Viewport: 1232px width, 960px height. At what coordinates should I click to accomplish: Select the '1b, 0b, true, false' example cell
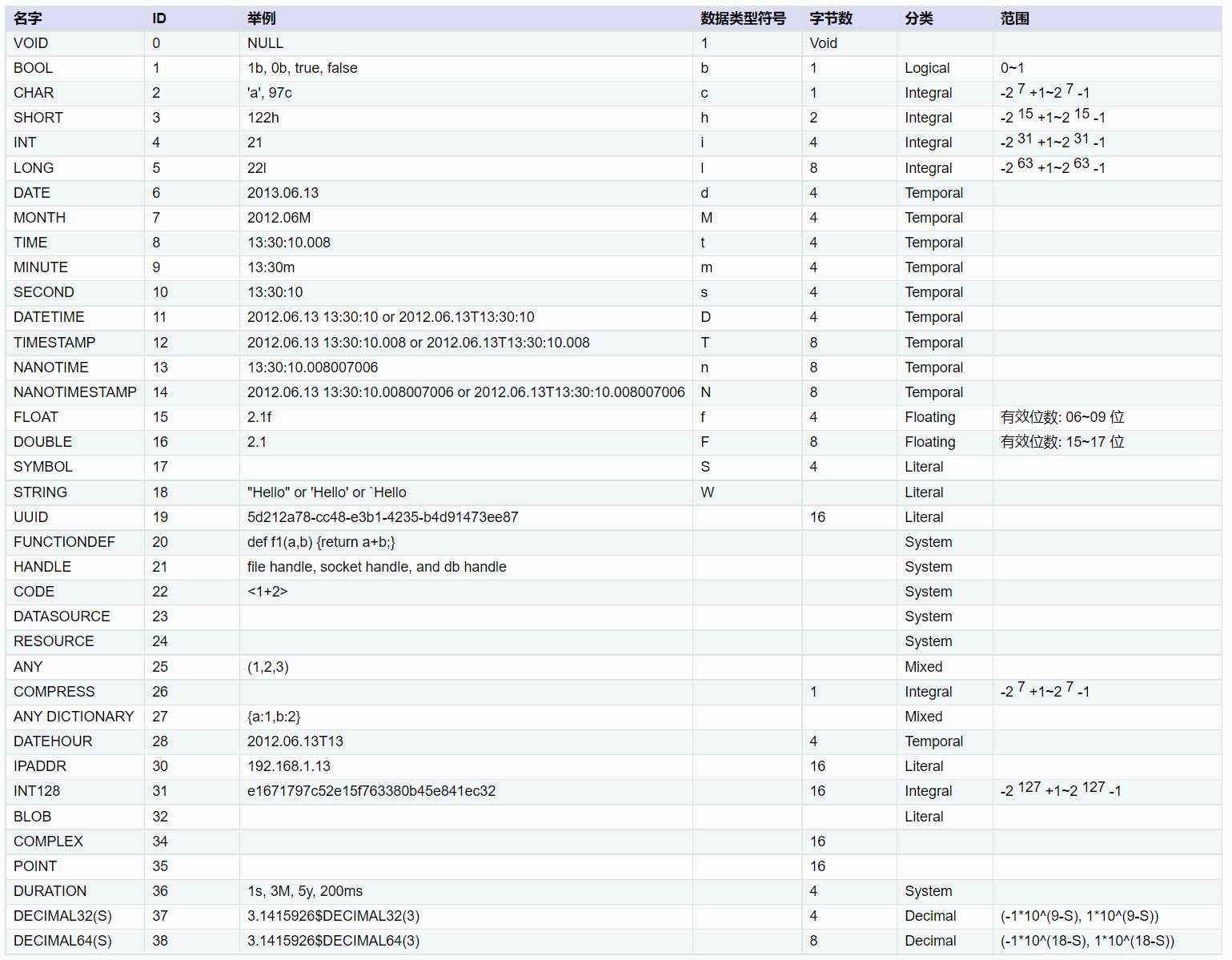pyautogui.click(x=302, y=68)
